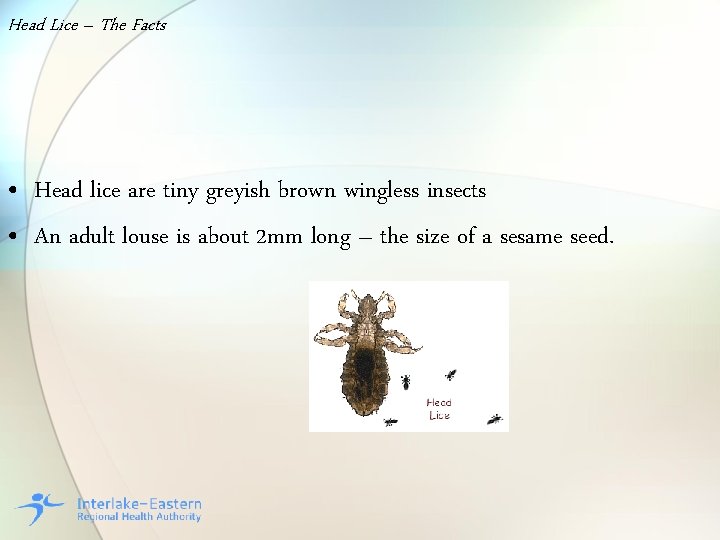Click the 'Head Lice' caption inside the picture
This screenshot has width=720, height=540.
(x=439, y=409)
